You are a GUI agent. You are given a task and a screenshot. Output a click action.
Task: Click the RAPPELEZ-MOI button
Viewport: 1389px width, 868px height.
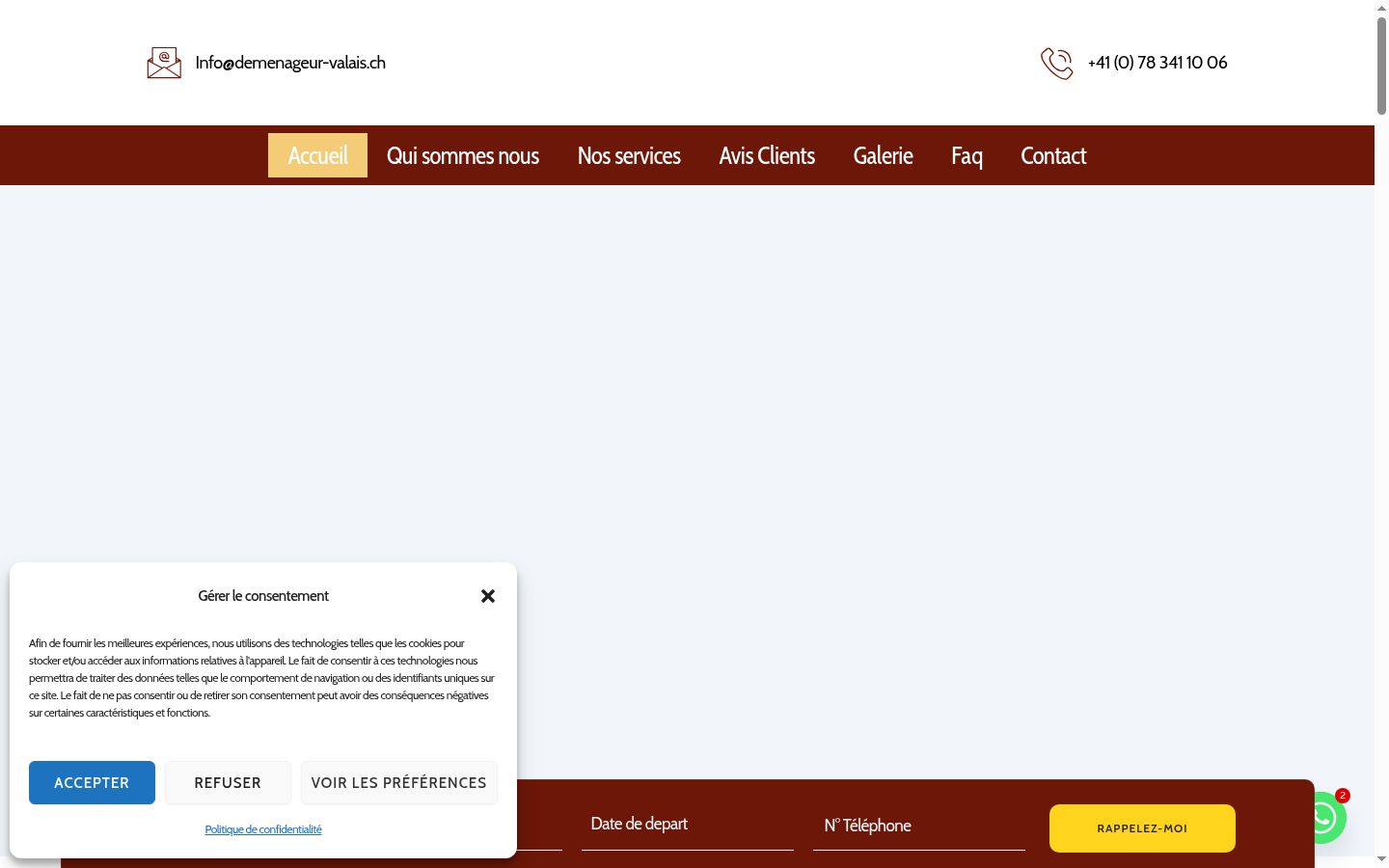[x=1142, y=828]
